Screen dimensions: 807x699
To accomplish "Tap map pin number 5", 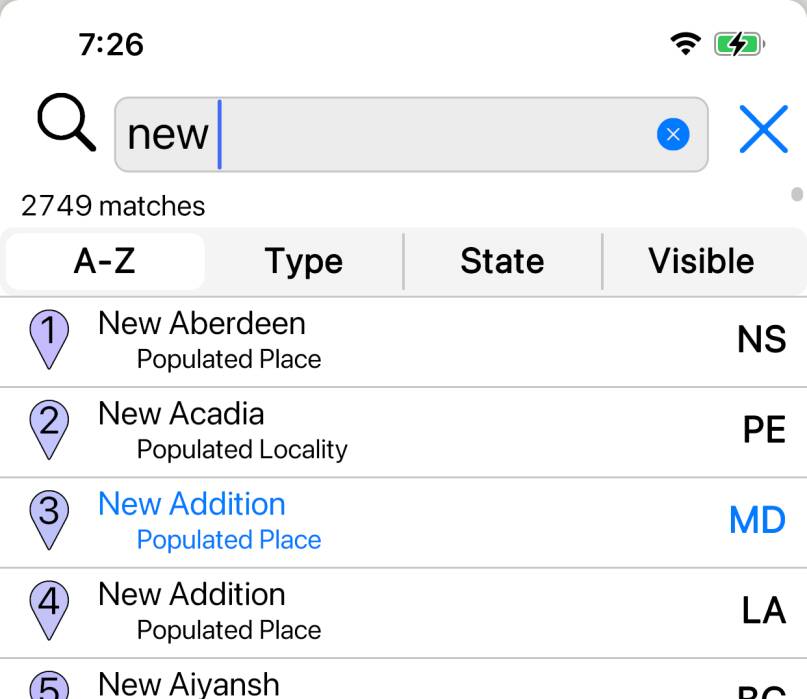I will [50, 685].
